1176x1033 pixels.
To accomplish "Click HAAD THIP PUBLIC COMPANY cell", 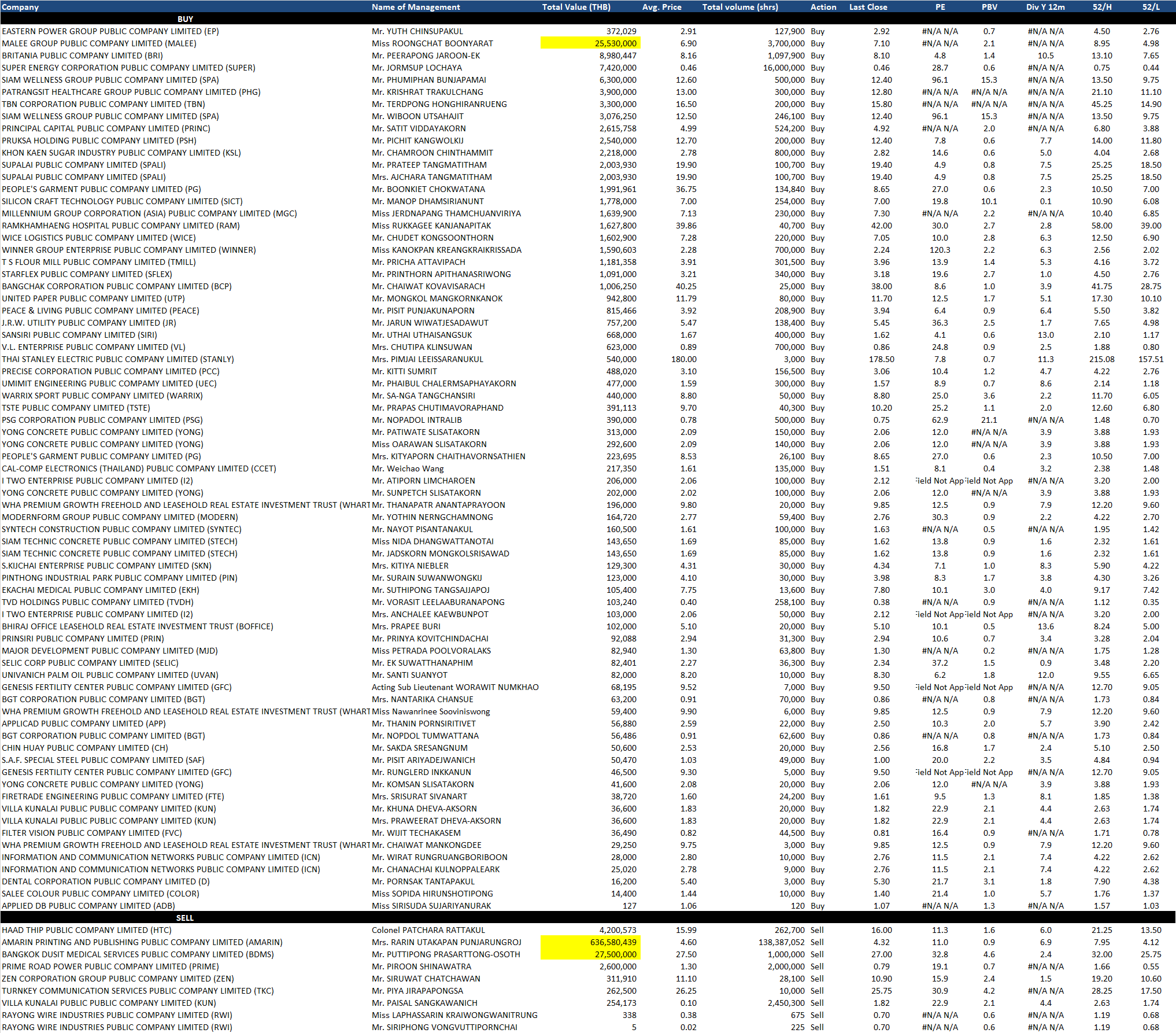I will coord(87,930).
